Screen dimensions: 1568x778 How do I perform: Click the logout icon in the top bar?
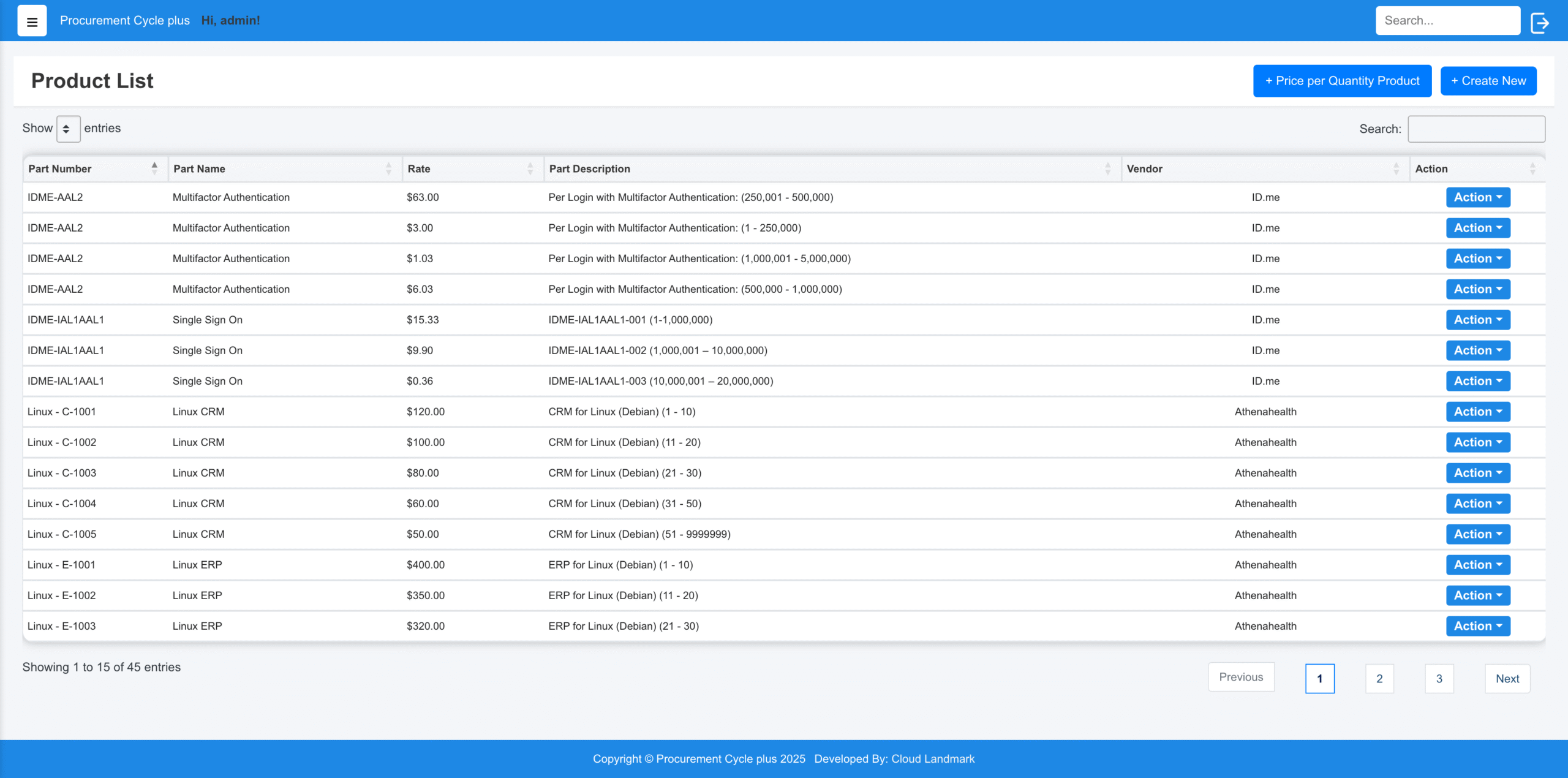coord(1540,22)
